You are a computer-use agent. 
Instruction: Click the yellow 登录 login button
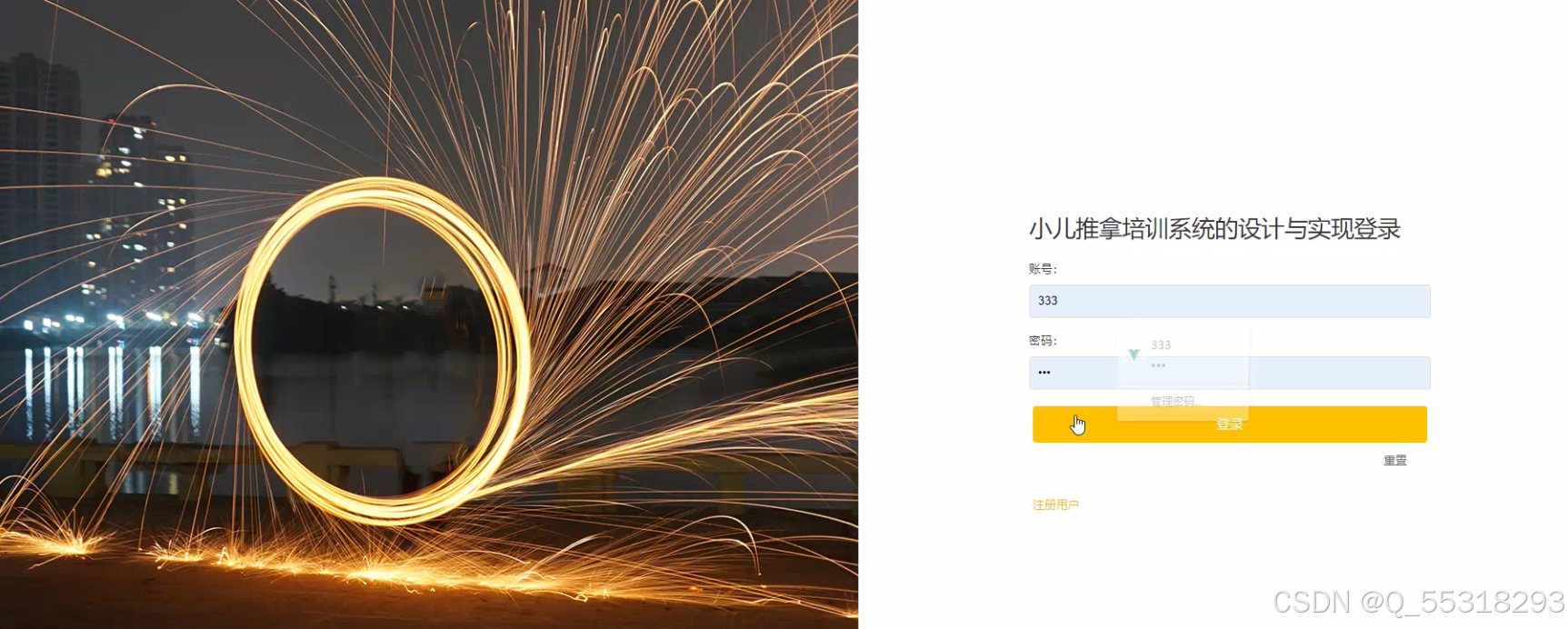1229,424
